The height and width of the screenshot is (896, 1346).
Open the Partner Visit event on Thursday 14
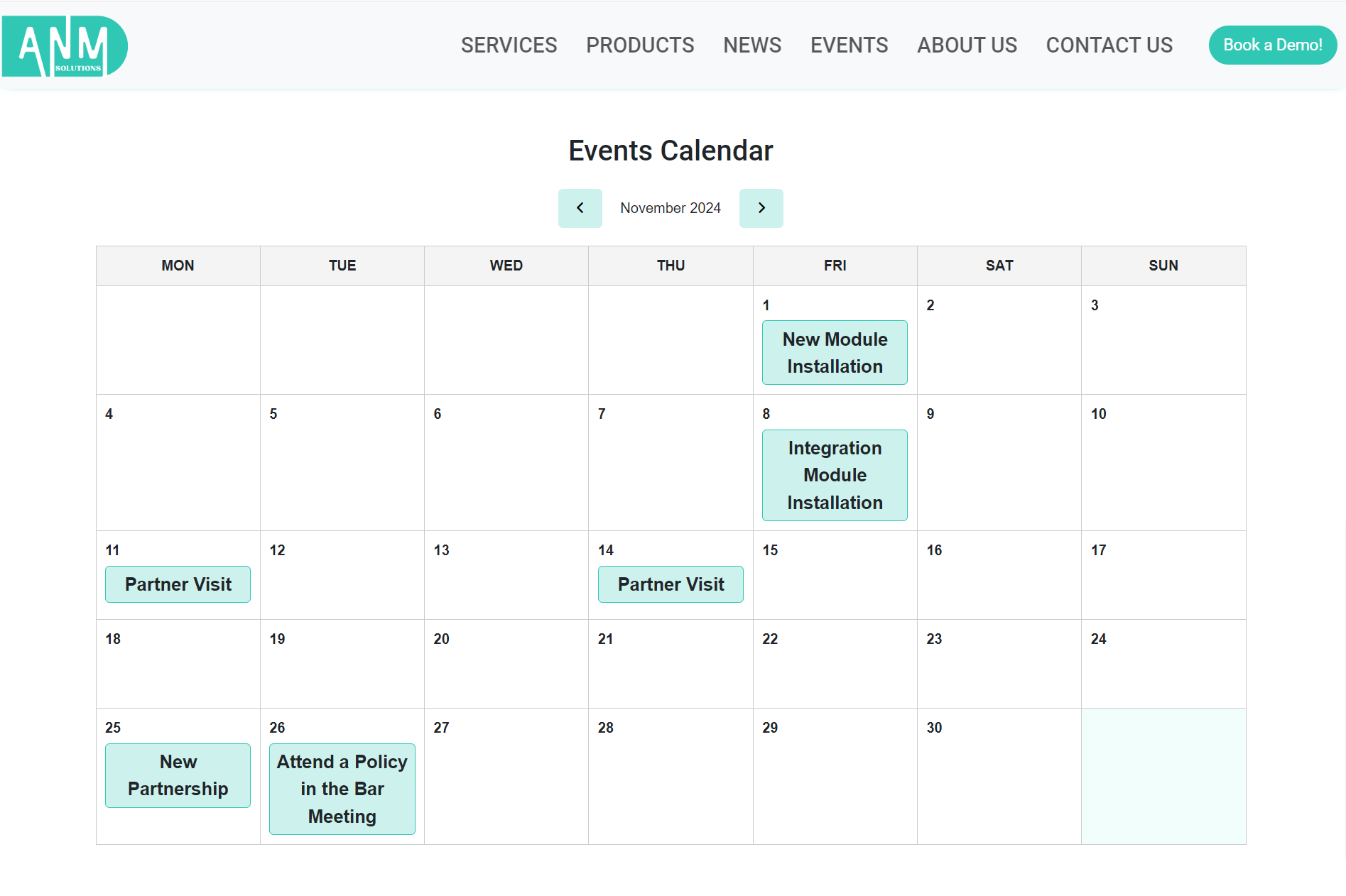(671, 584)
